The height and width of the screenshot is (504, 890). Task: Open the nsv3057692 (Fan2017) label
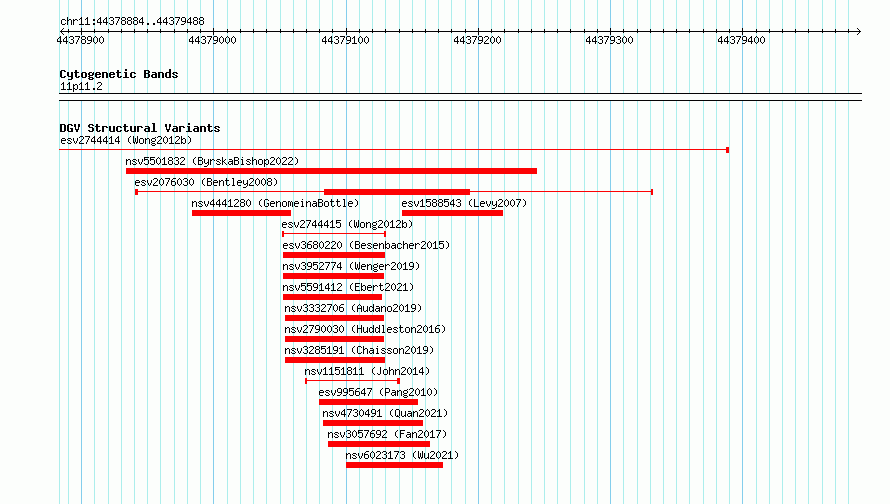tap(387, 434)
